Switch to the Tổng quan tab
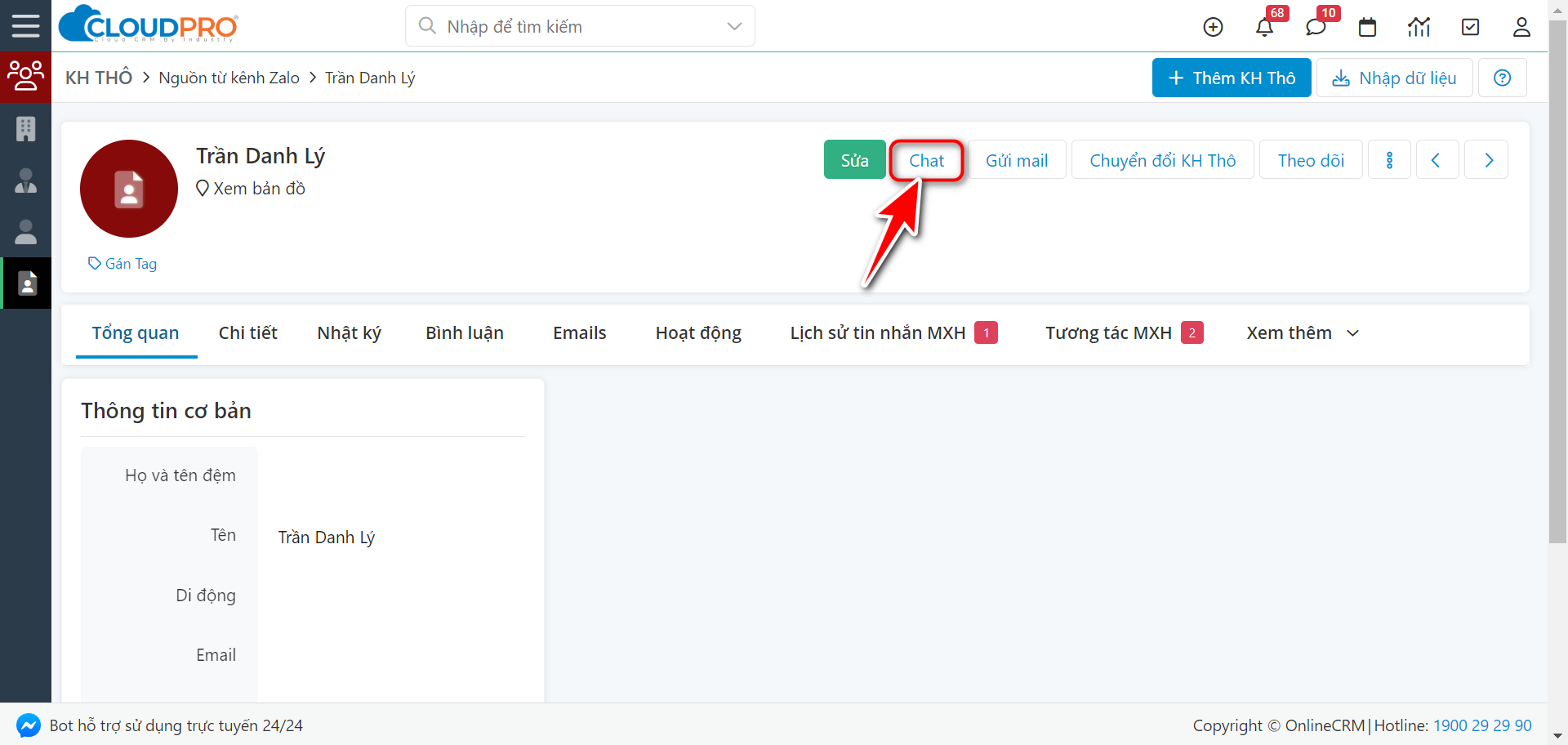Viewport: 1568px width, 745px height. coord(136,333)
